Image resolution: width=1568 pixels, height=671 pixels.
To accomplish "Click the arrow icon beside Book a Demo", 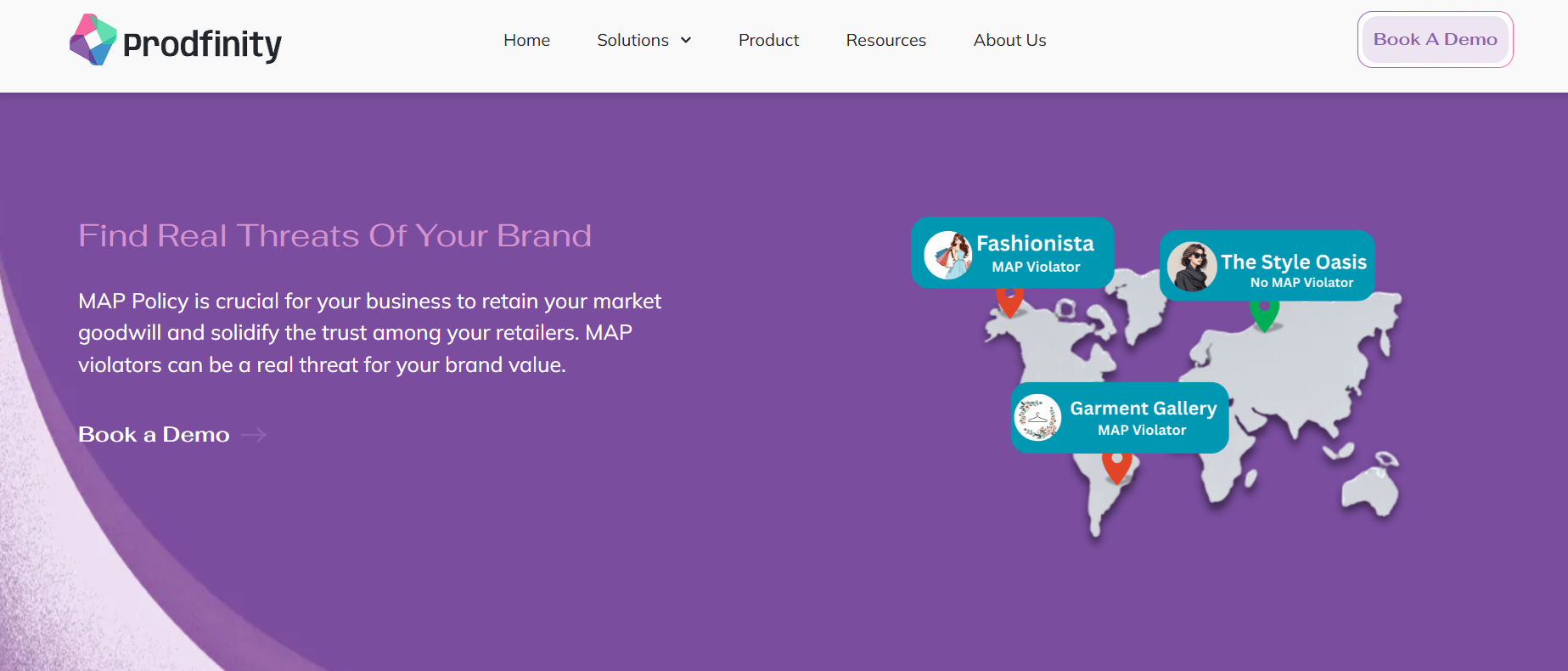I will tap(254, 435).
